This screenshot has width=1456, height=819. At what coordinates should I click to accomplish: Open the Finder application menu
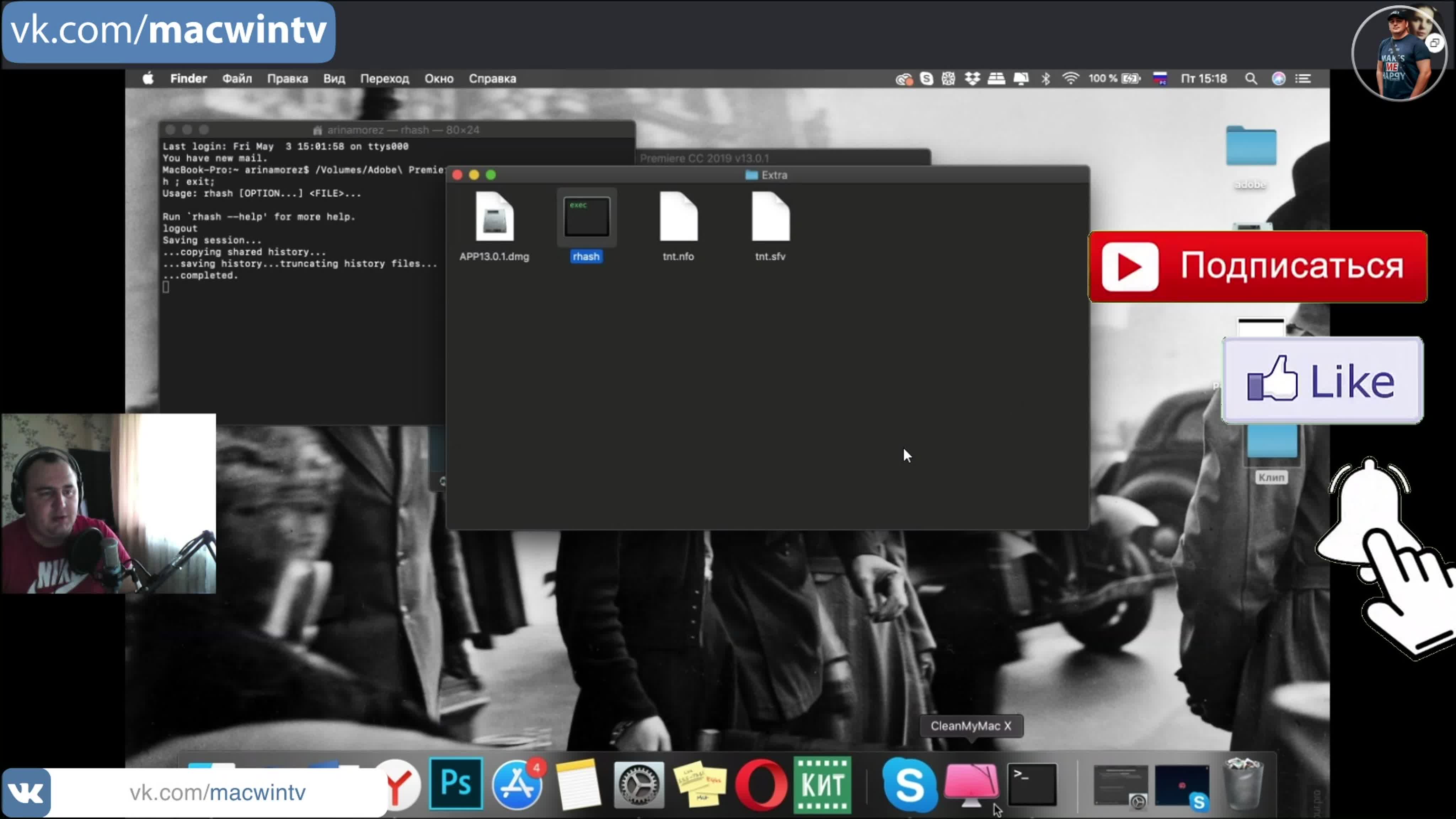[188, 79]
